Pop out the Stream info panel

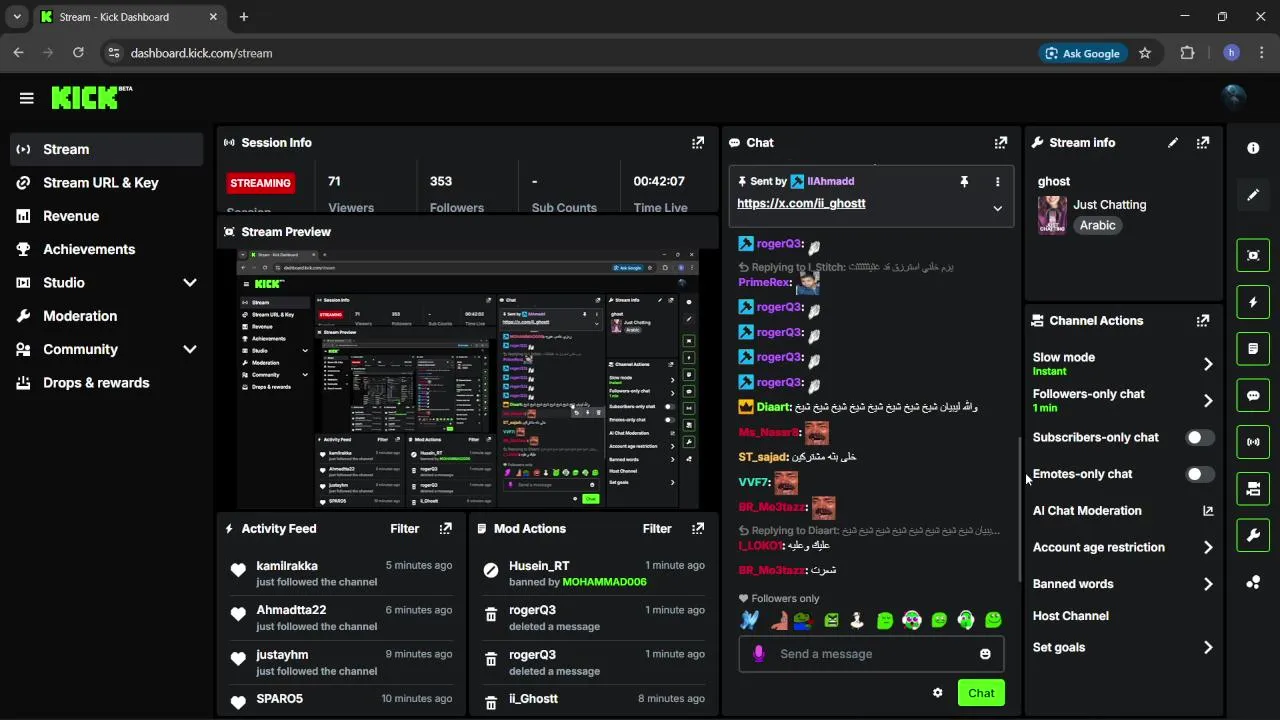[x=1203, y=143]
